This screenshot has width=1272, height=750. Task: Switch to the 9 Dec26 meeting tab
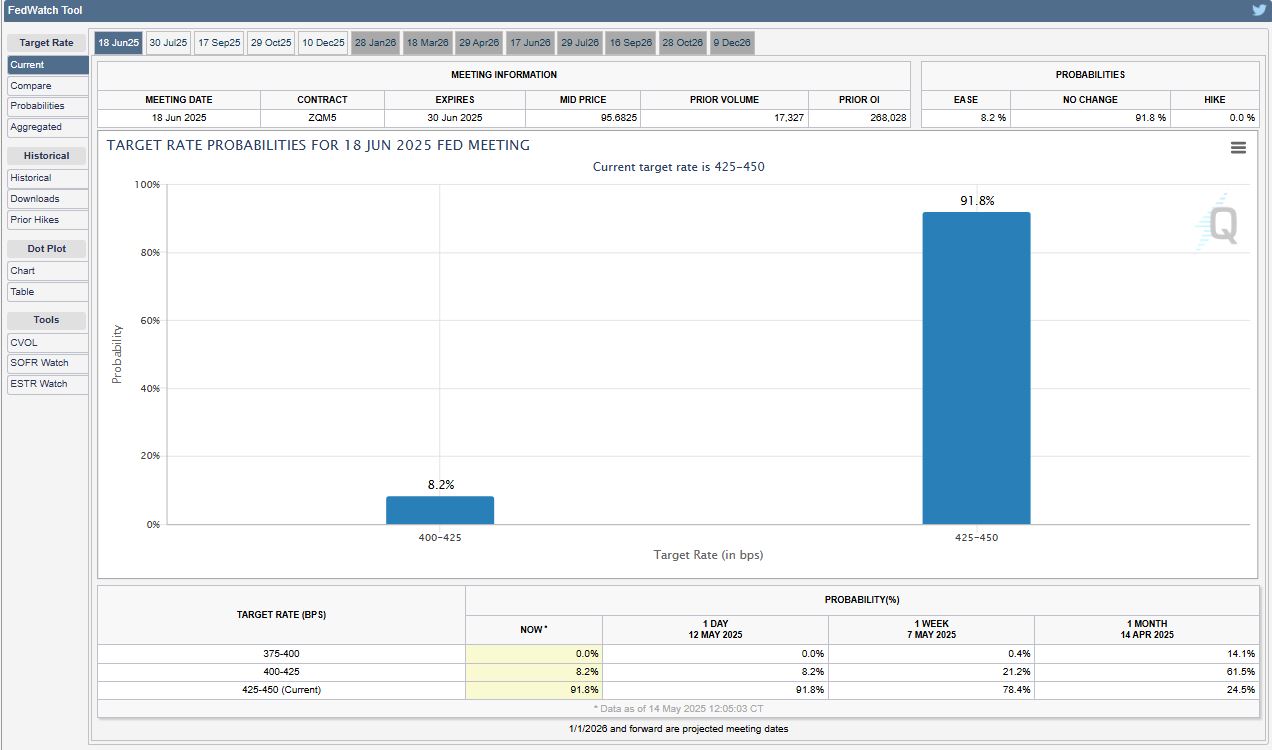click(732, 43)
